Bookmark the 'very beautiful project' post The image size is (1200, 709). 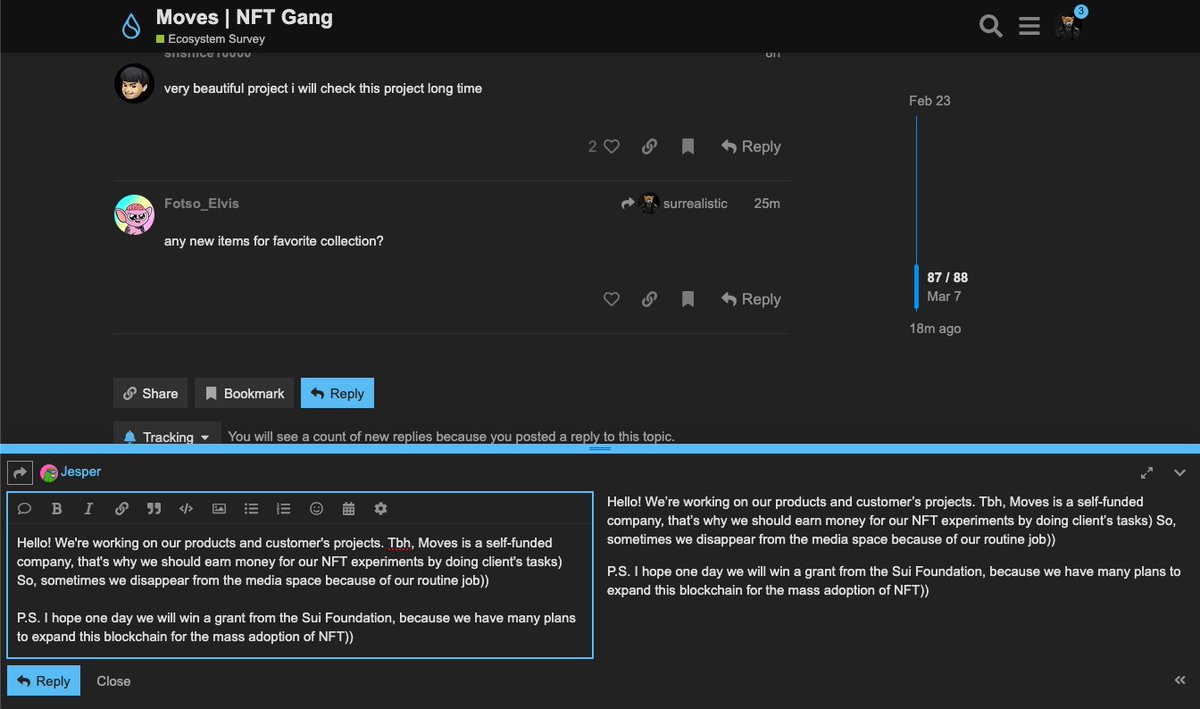click(688, 146)
